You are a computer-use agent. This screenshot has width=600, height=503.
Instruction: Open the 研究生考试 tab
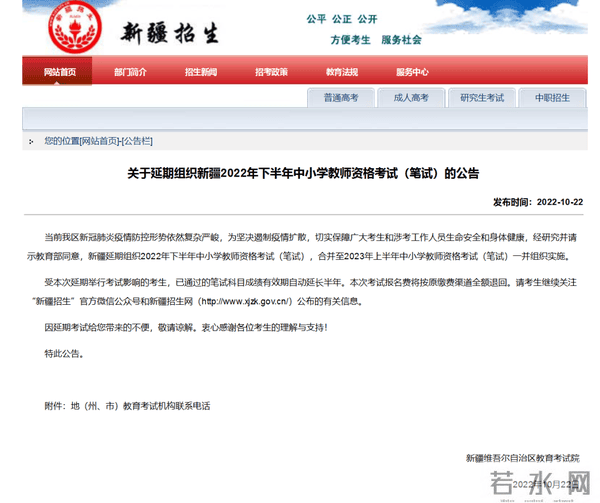tap(482, 98)
